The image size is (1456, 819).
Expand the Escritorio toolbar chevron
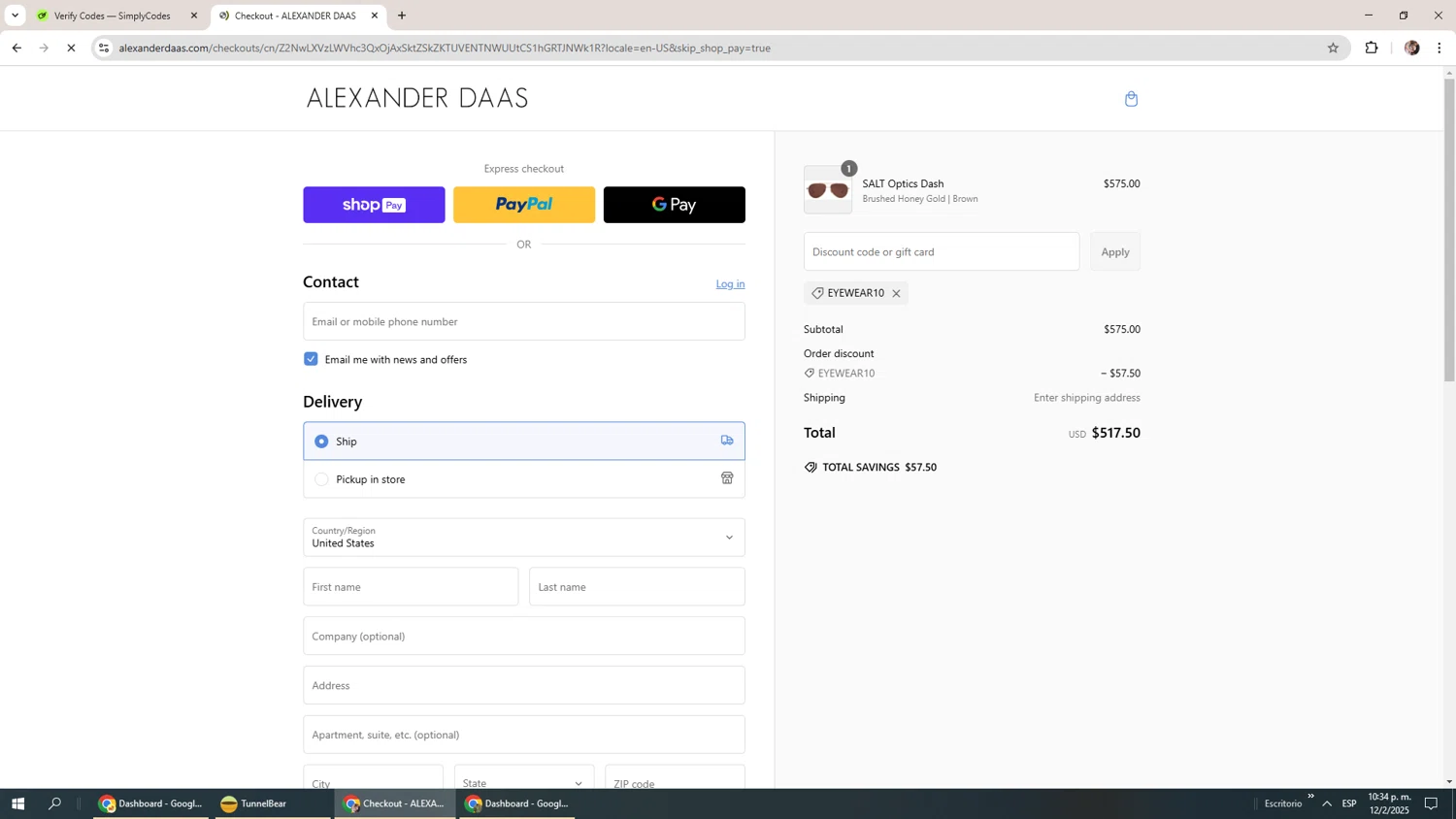(x=1310, y=797)
